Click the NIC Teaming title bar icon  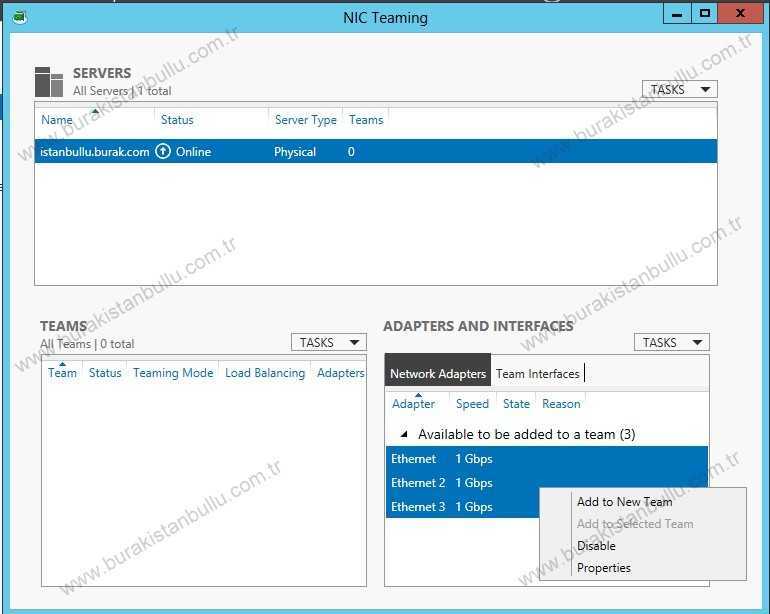coord(20,17)
